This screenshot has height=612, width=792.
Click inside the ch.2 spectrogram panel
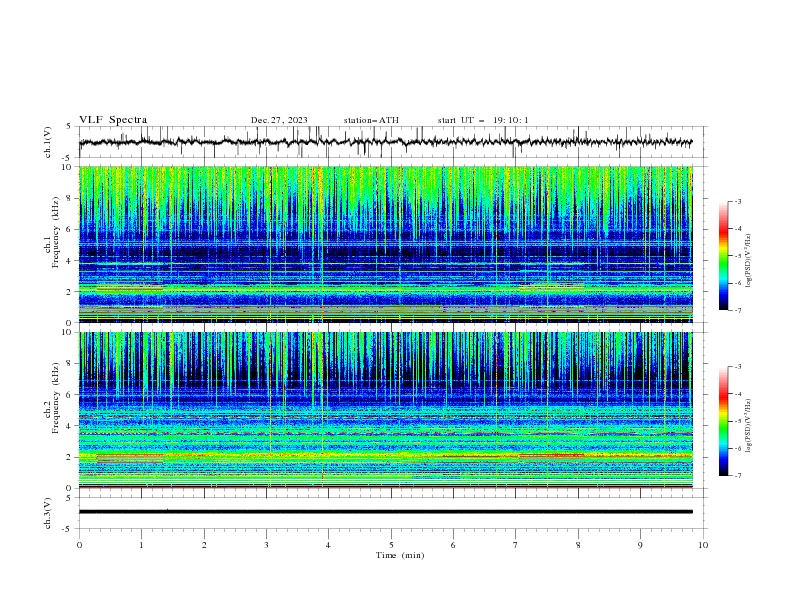click(385, 410)
